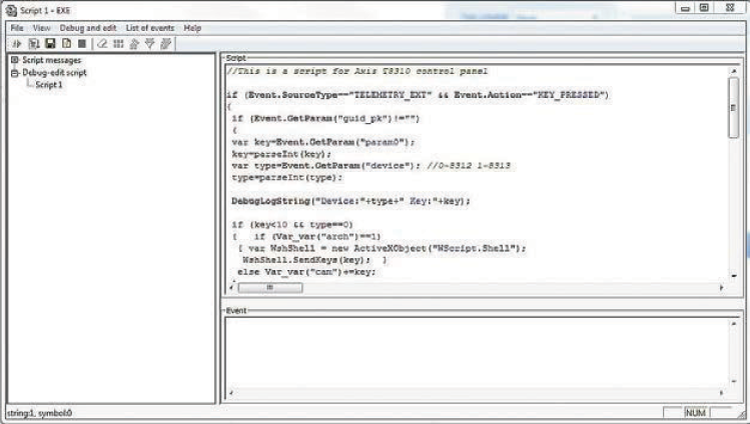Screen dimensions: 750x424
Task: Click the first toolbar icon with arrows
Action: pos(17,44)
